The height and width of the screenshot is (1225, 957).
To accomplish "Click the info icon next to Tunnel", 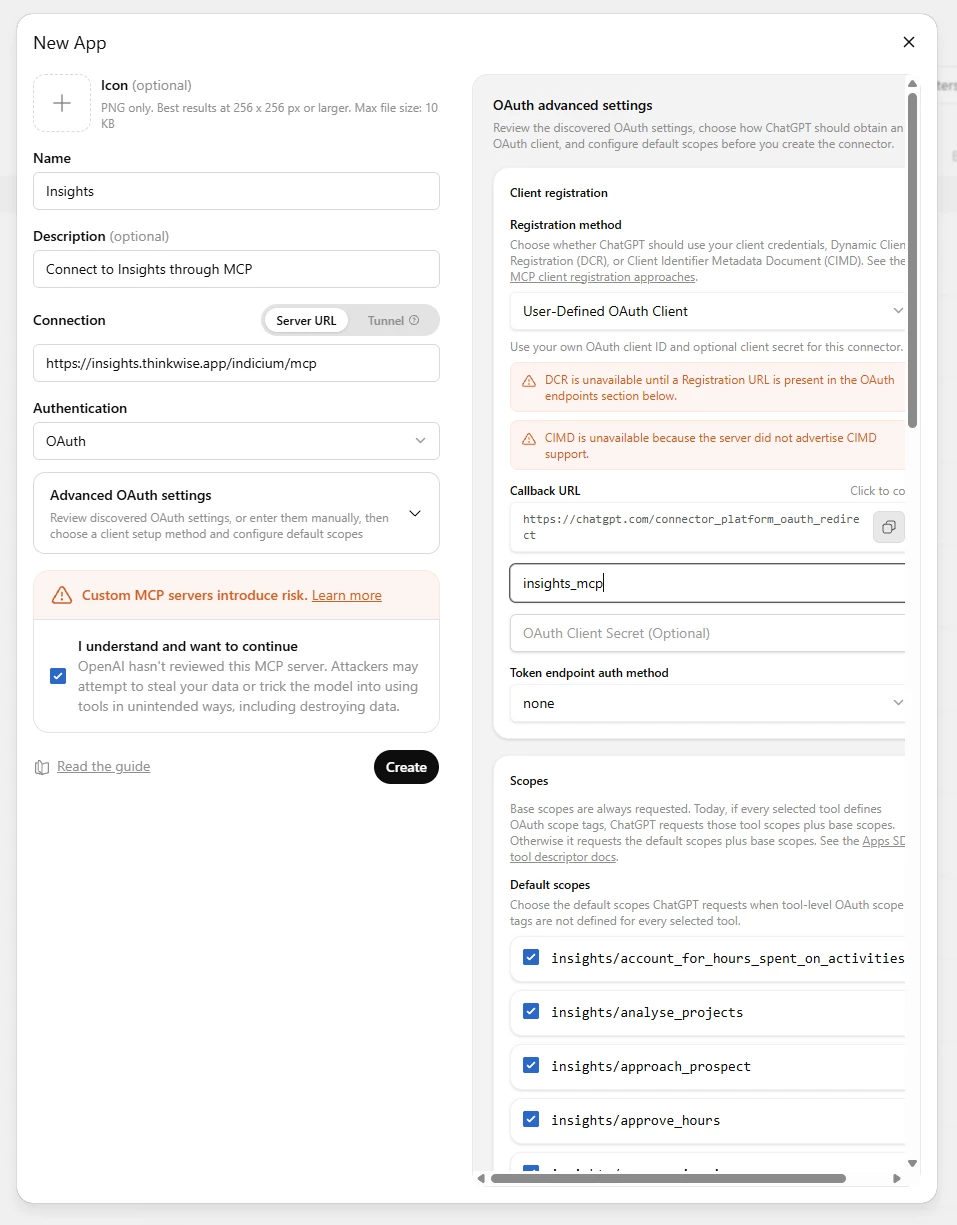I will click(414, 321).
